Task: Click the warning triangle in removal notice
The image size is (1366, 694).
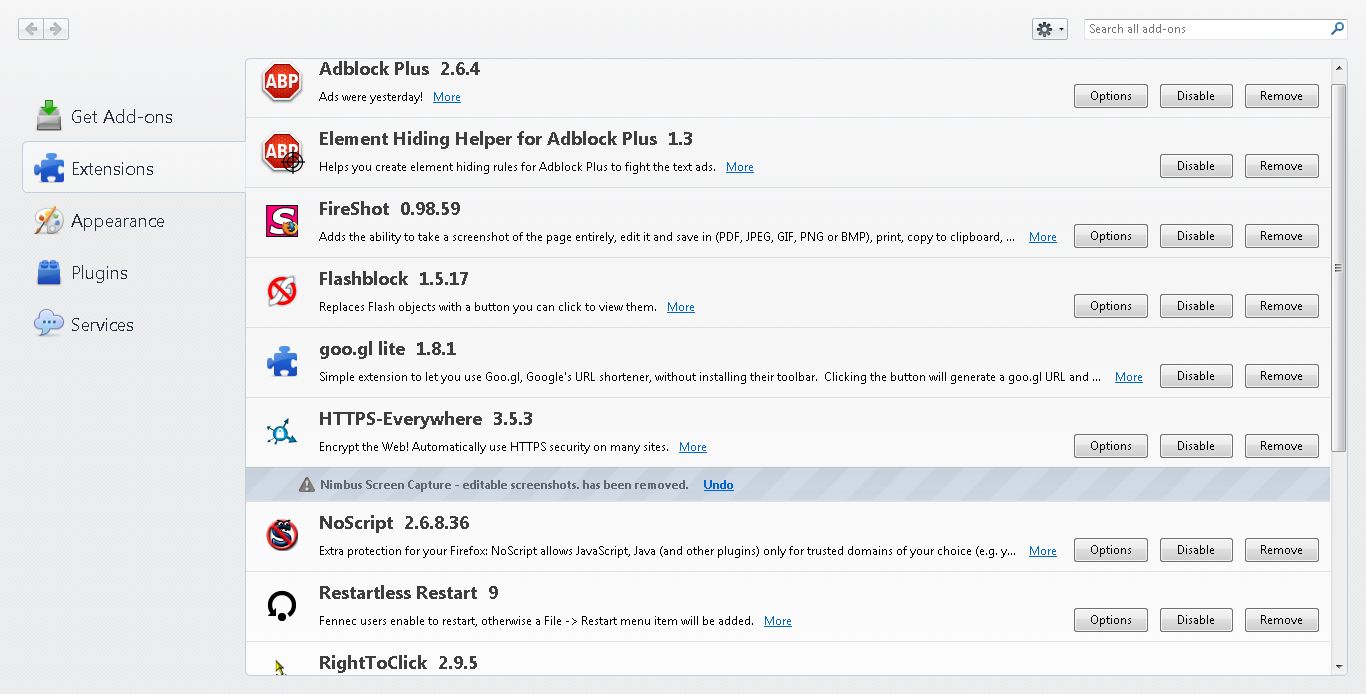Action: pos(307,485)
